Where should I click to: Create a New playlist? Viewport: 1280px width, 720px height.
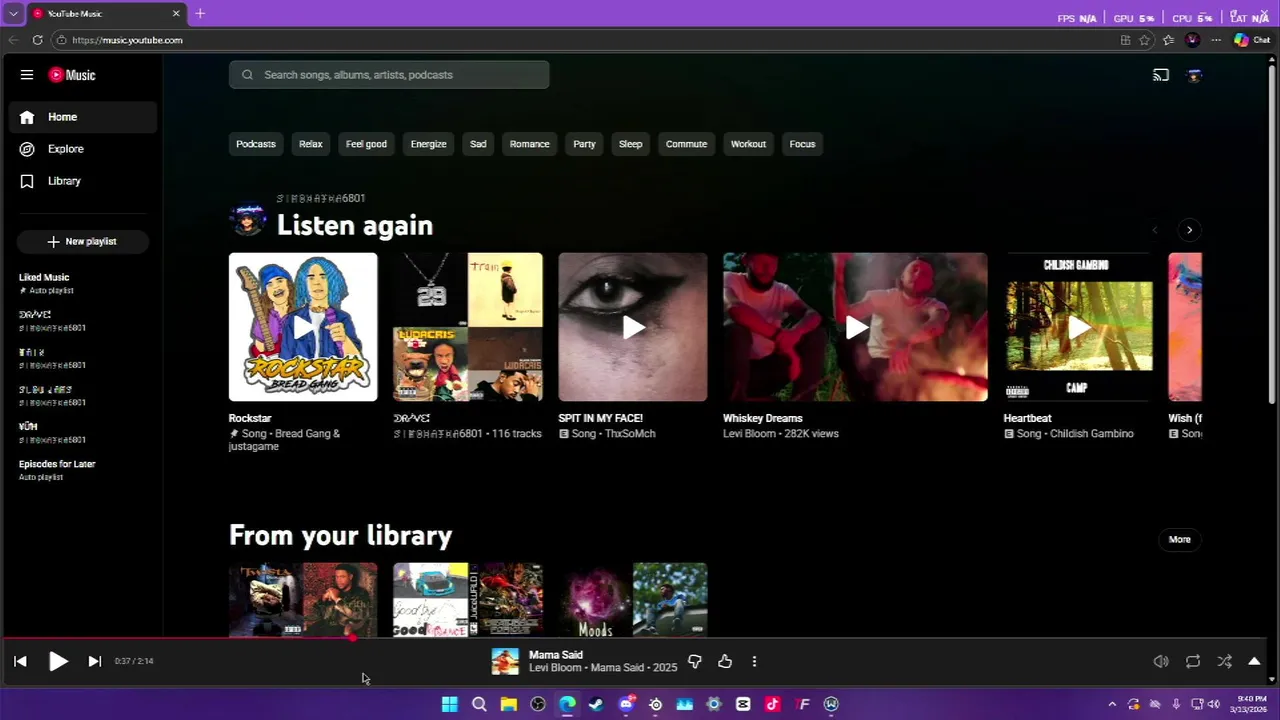(82, 242)
